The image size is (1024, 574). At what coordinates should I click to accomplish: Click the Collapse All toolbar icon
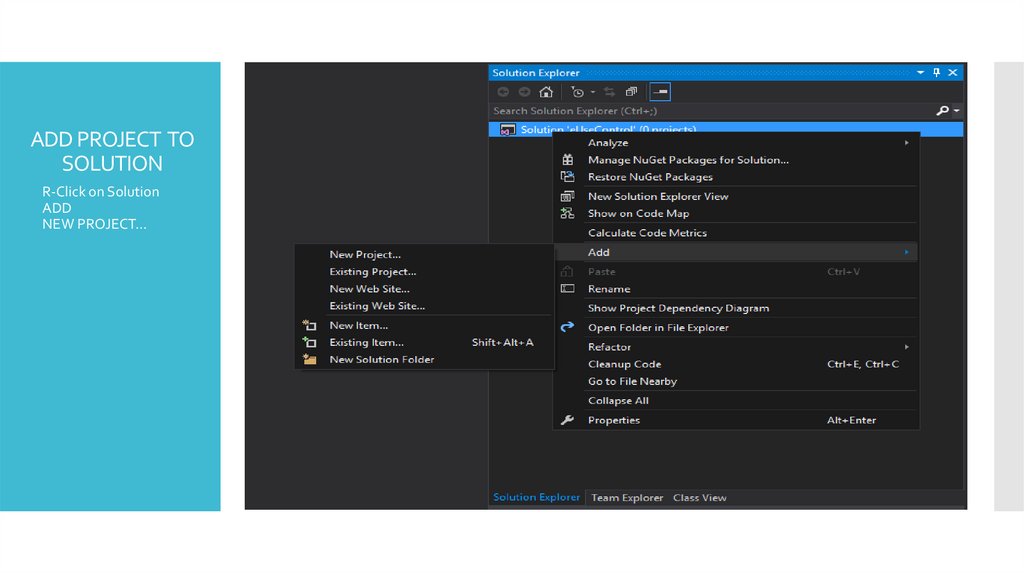pyautogui.click(x=631, y=92)
